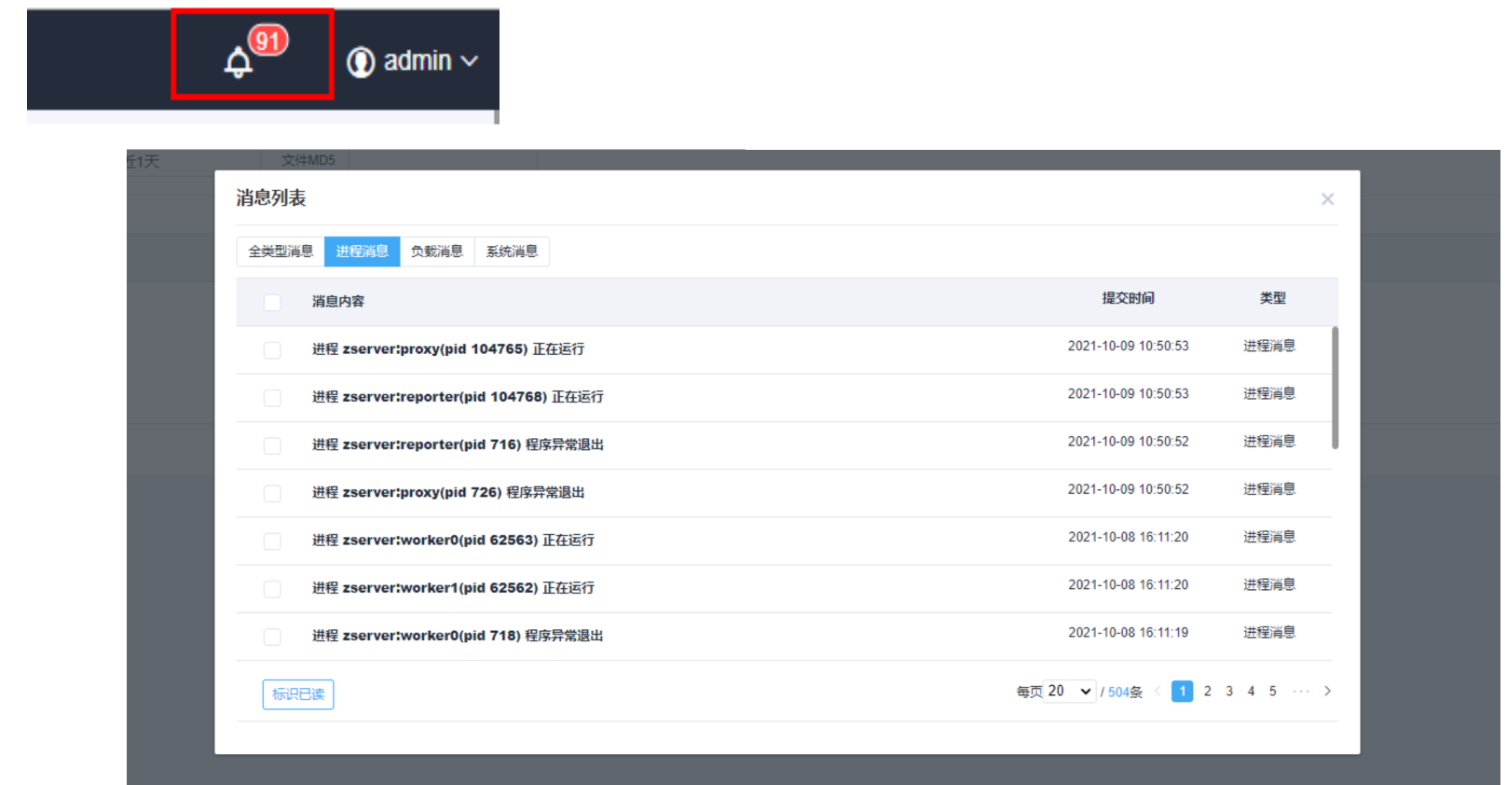Close the 消息列表 dialog with X
The image size is (1512, 785).
click(x=1327, y=199)
